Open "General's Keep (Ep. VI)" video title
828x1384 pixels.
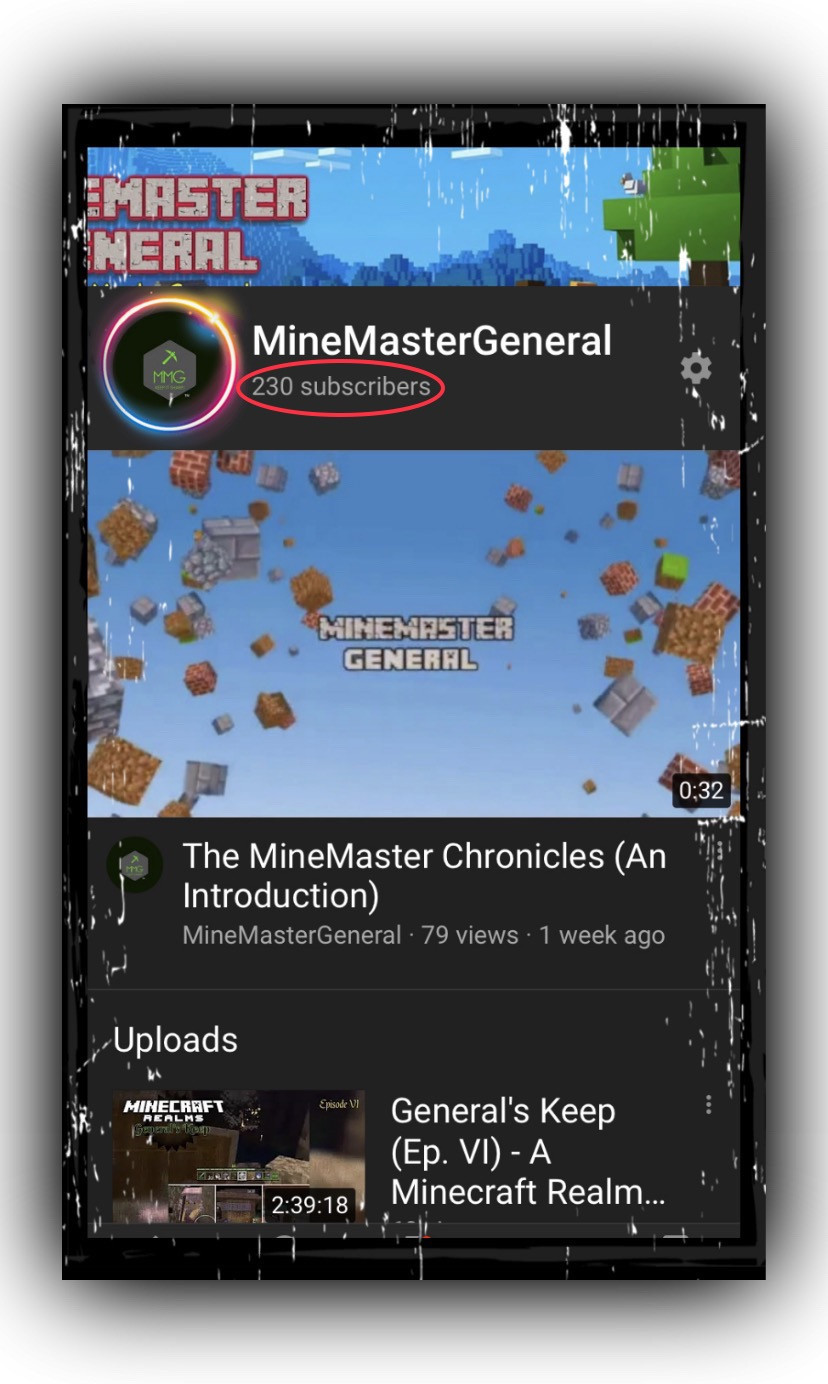coord(527,1151)
